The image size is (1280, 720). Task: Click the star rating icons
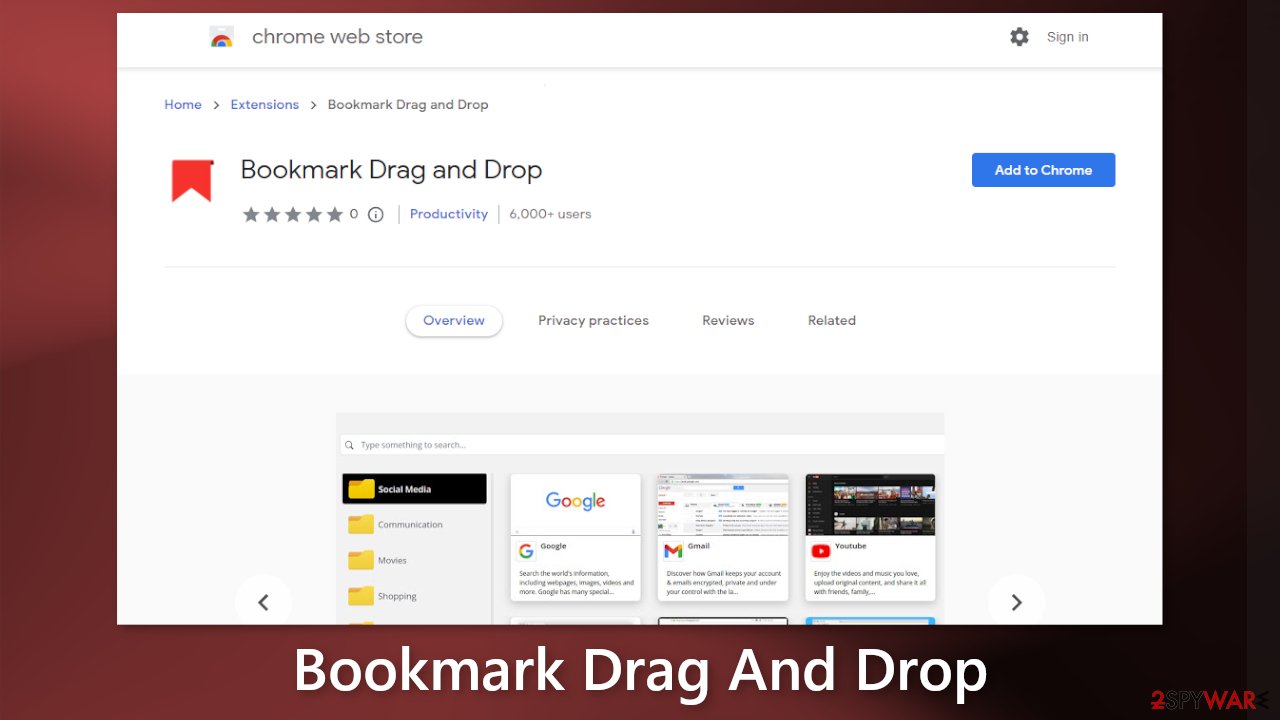tap(292, 214)
